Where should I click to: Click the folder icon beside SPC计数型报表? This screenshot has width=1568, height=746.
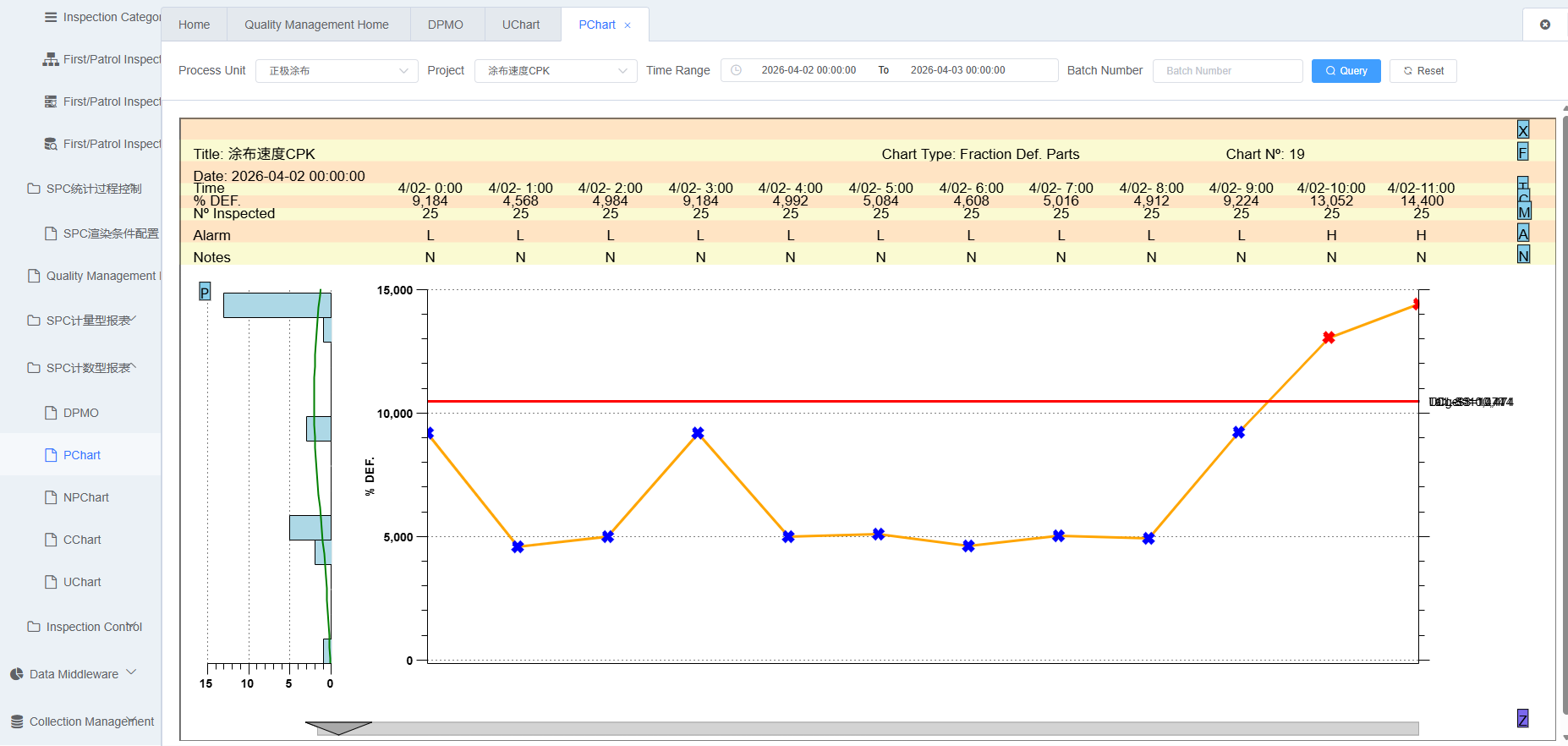[x=34, y=368]
